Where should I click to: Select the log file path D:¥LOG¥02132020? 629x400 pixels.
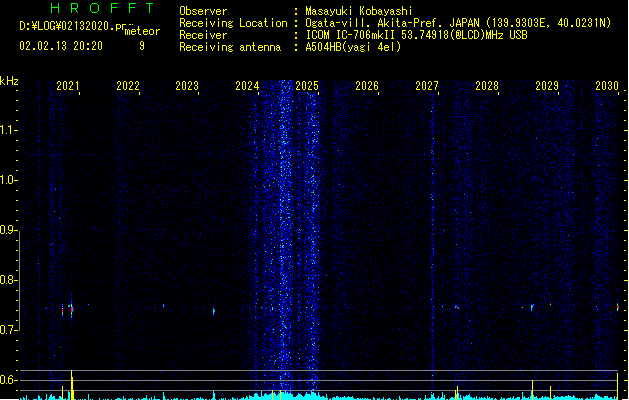click(75, 26)
